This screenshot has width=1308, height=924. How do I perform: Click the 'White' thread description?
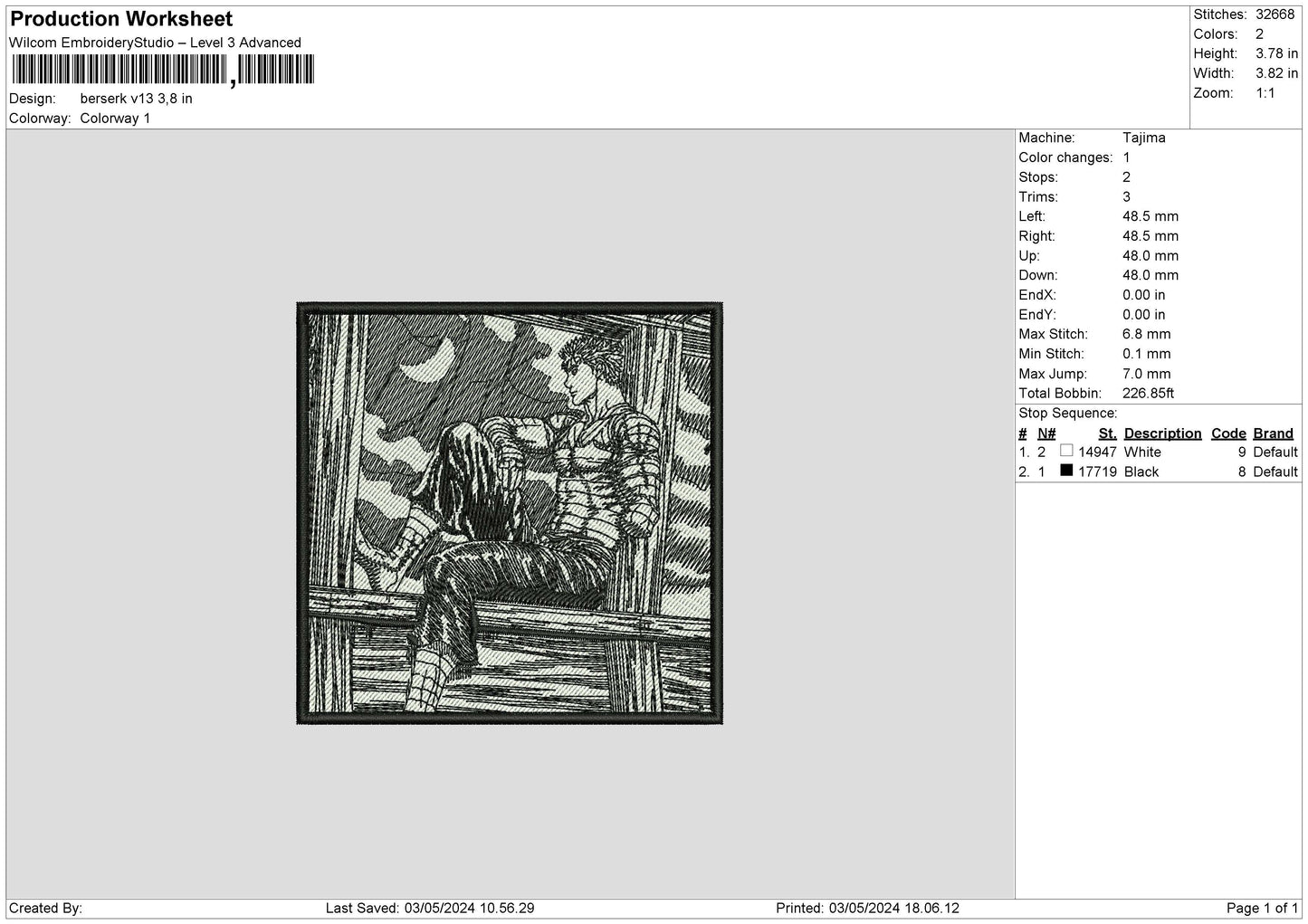coord(1142,452)
